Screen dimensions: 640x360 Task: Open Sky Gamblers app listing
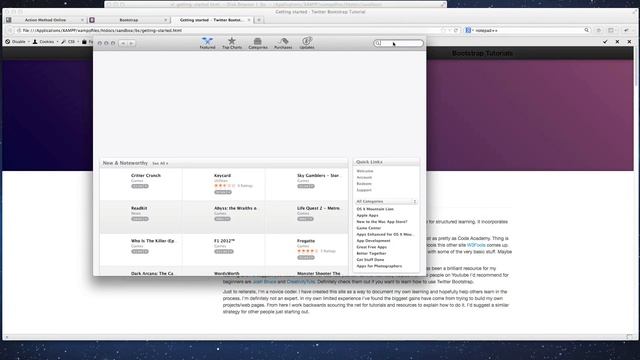point(318,176)
